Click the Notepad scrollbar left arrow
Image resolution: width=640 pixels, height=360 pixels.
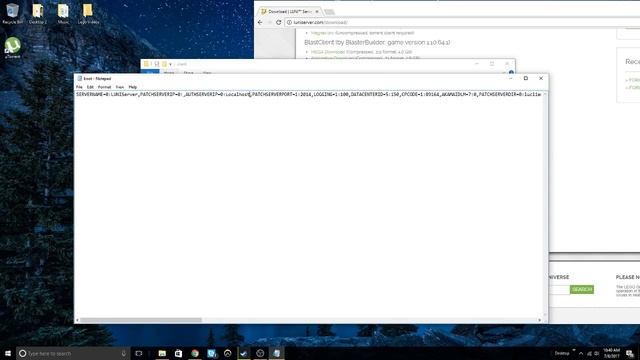point(78,320)
